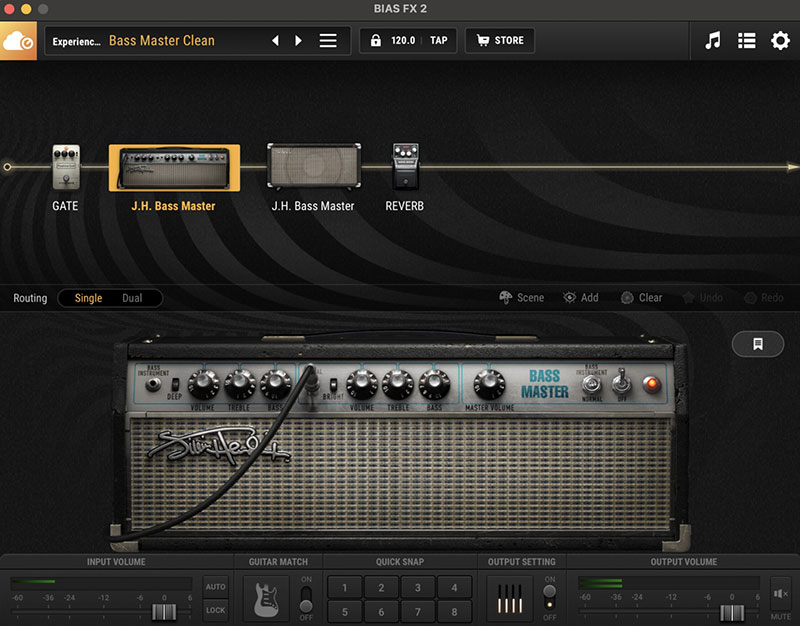Open settings with the gear icon
The height and width of the screenshot is (626, 800).
[x=780, y=40]
